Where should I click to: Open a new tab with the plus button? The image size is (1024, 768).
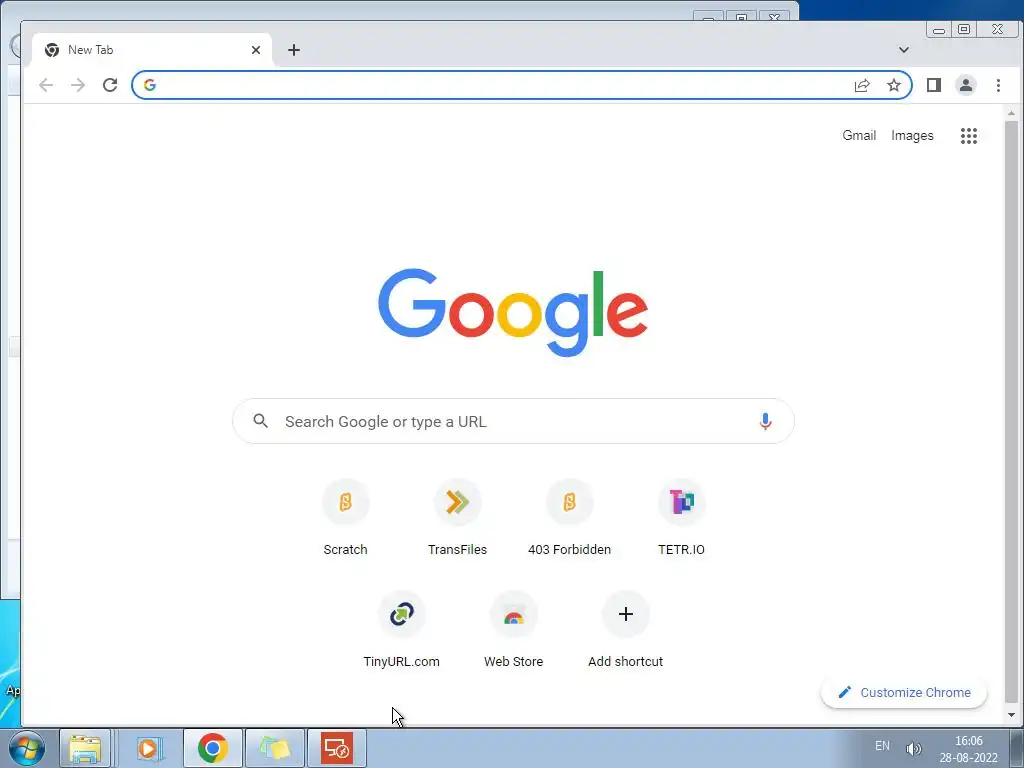point(294,50)
